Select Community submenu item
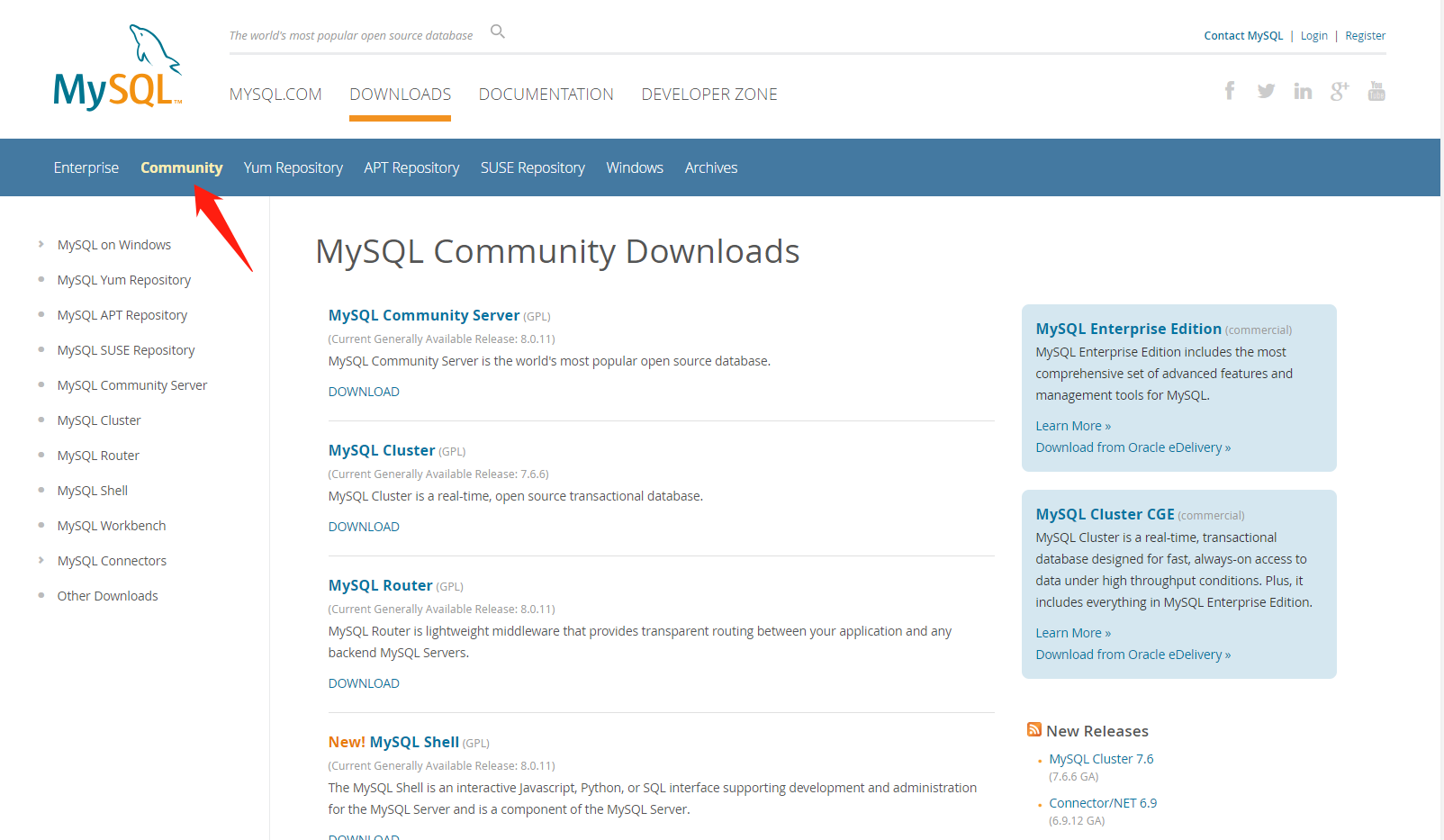1444x840 pixels. pyautogui.click(x=182, y=167)
